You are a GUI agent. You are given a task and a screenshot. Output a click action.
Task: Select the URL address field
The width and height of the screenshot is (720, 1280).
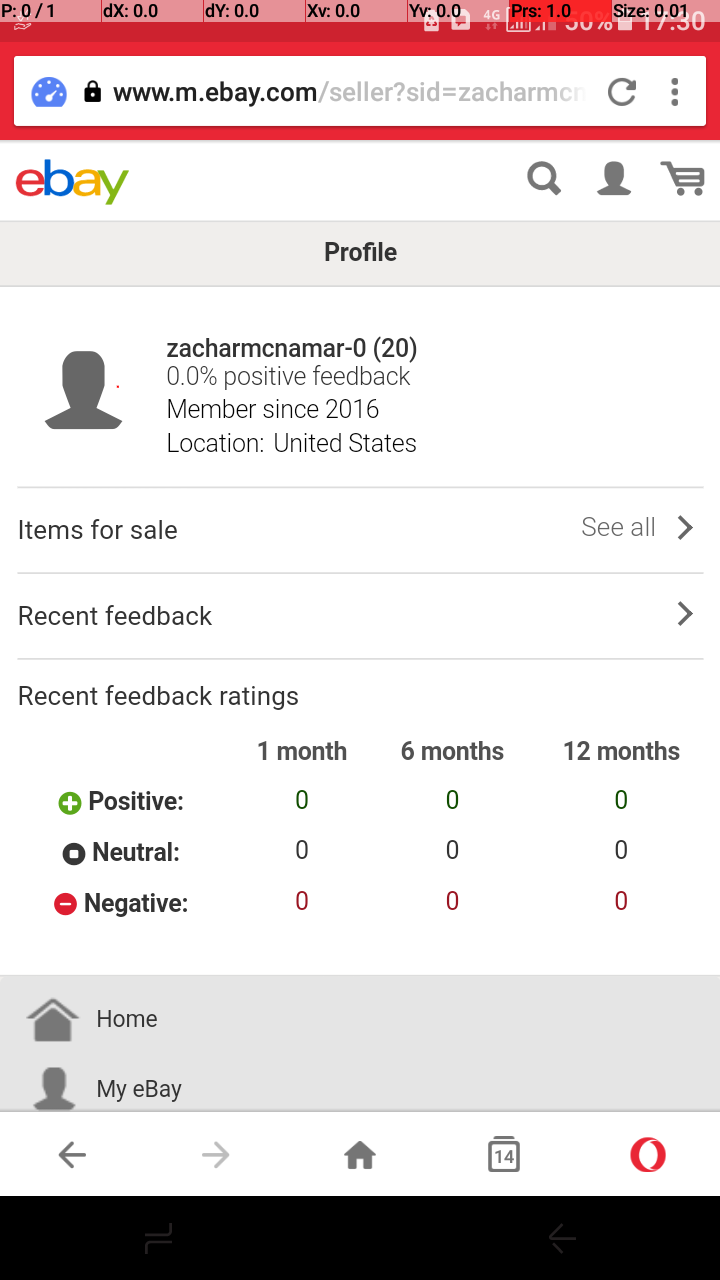[349, 93]
